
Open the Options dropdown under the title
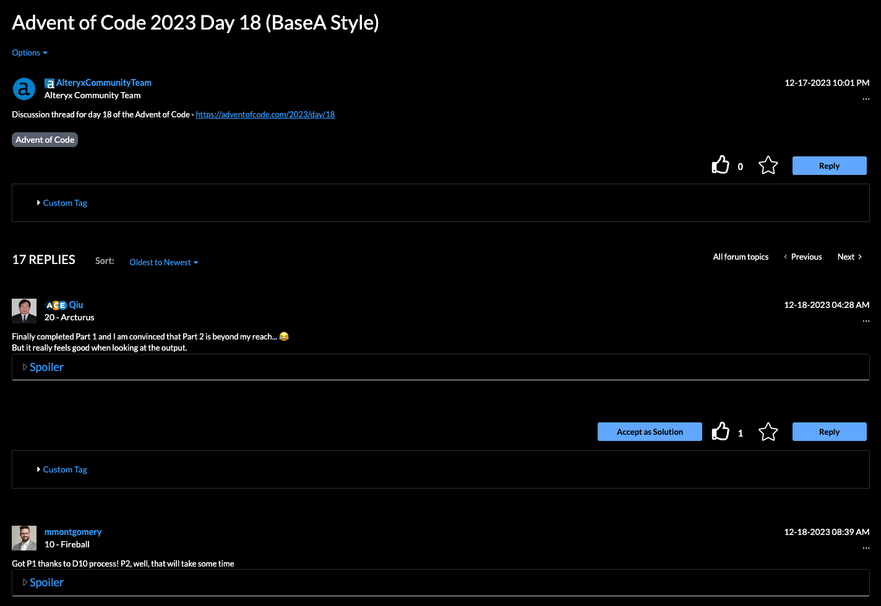(29, 53)
